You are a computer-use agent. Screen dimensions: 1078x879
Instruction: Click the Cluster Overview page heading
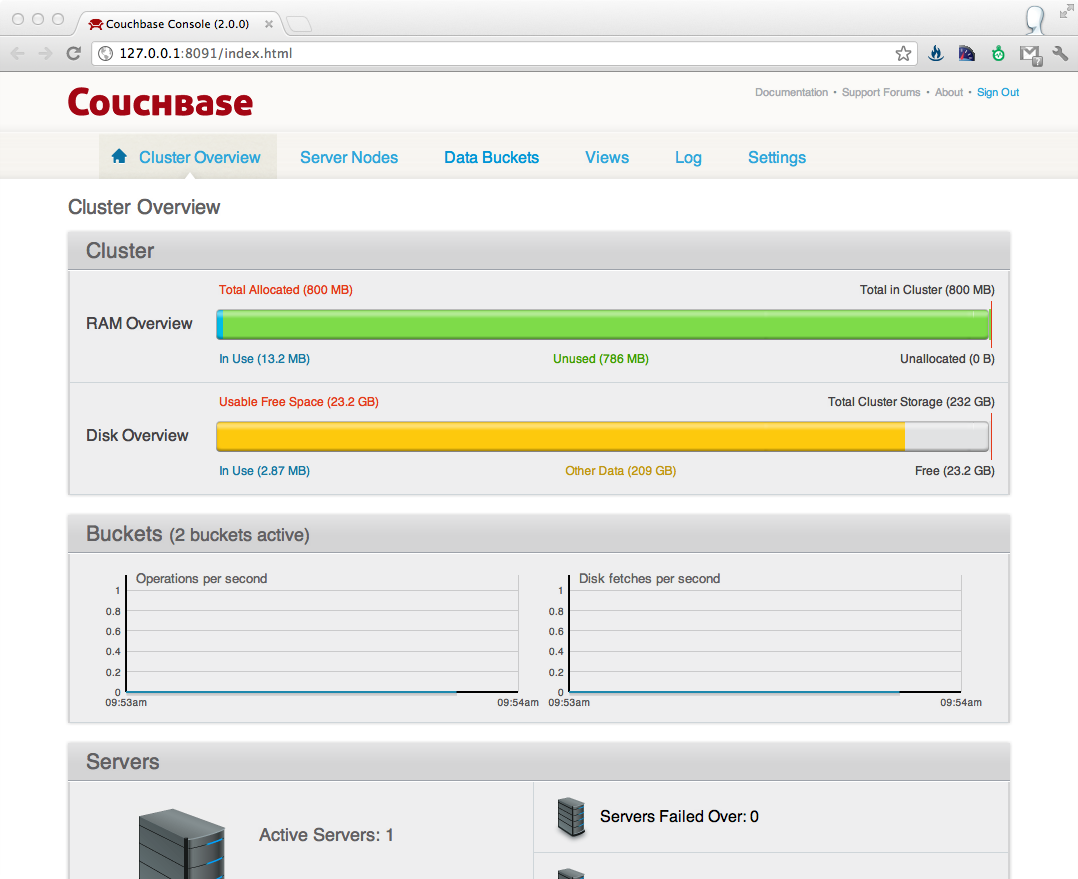[144, 207]
